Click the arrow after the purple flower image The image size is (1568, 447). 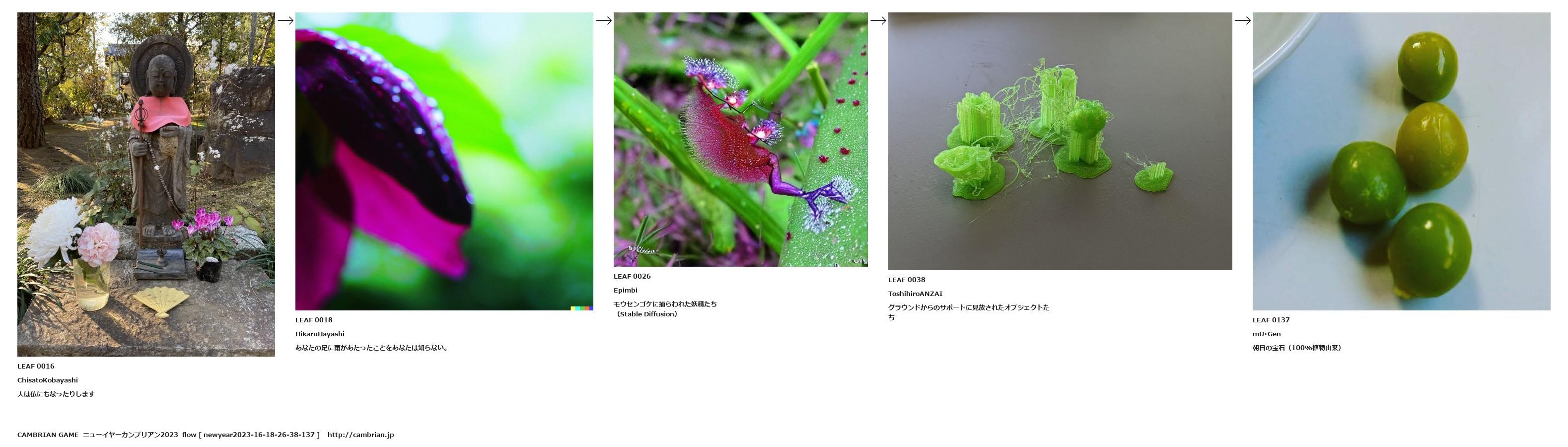(603, 21)
